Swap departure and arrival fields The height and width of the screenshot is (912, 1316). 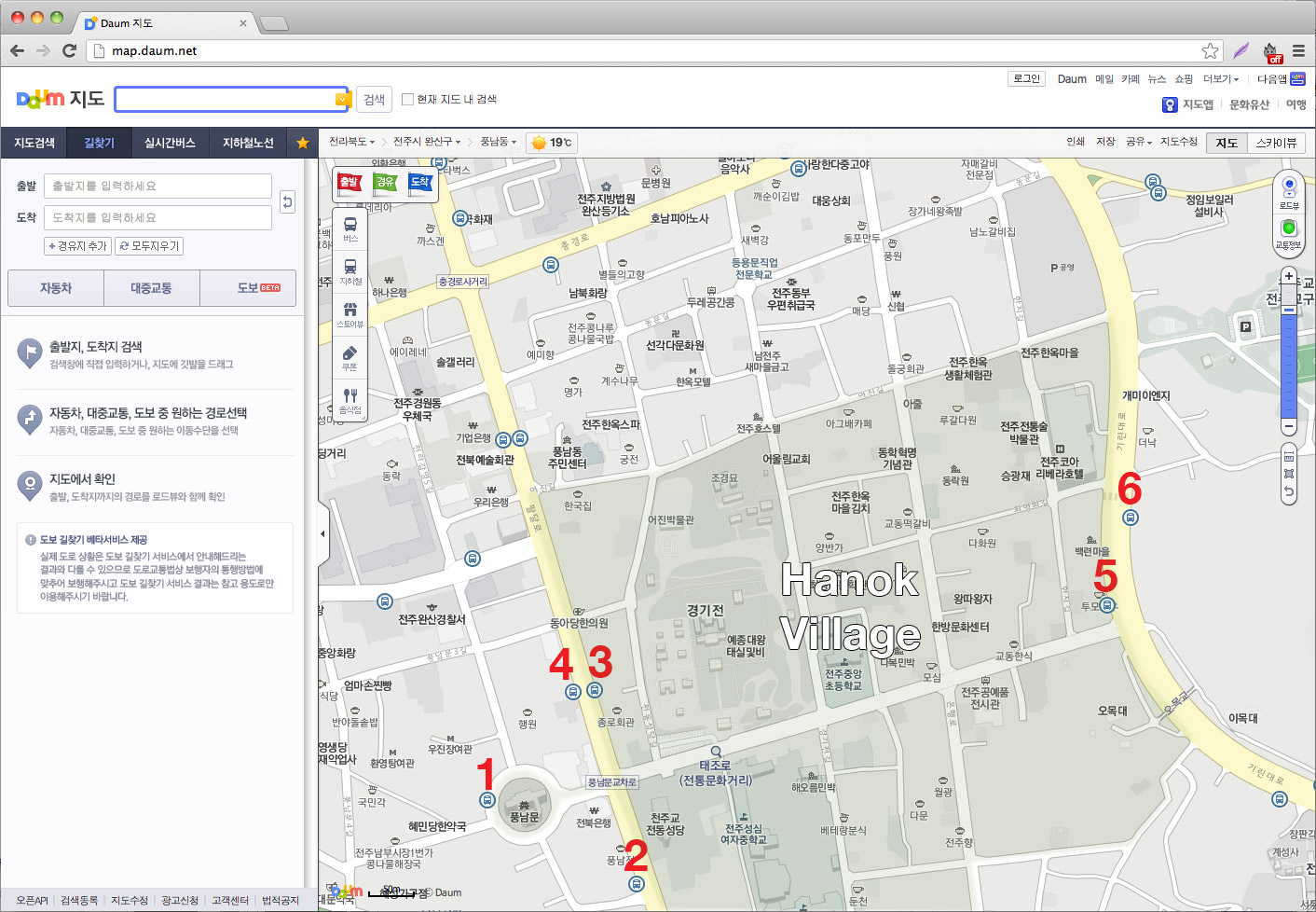(288, 201)
